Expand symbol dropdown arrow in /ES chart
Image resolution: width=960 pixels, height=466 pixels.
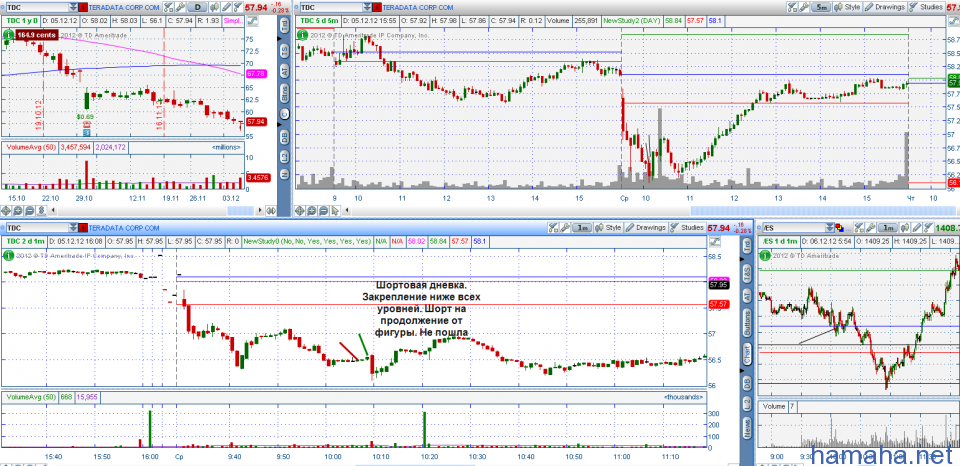[830, 228]
